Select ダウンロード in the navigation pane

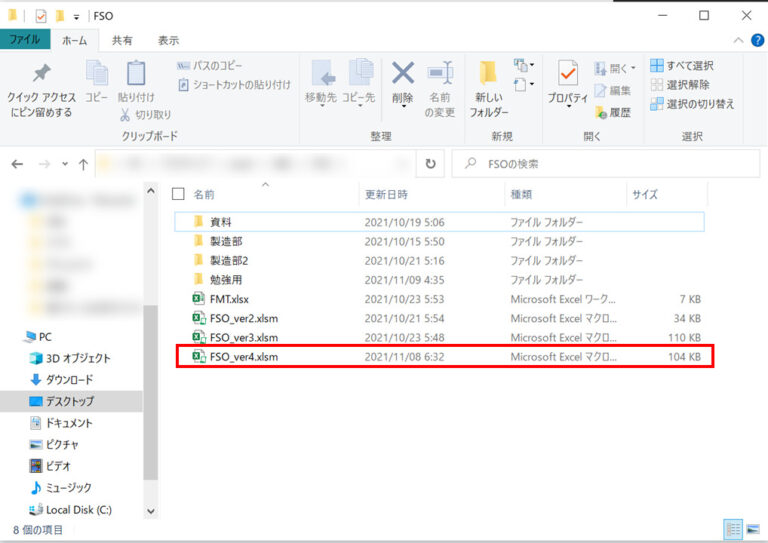[69, 379]
